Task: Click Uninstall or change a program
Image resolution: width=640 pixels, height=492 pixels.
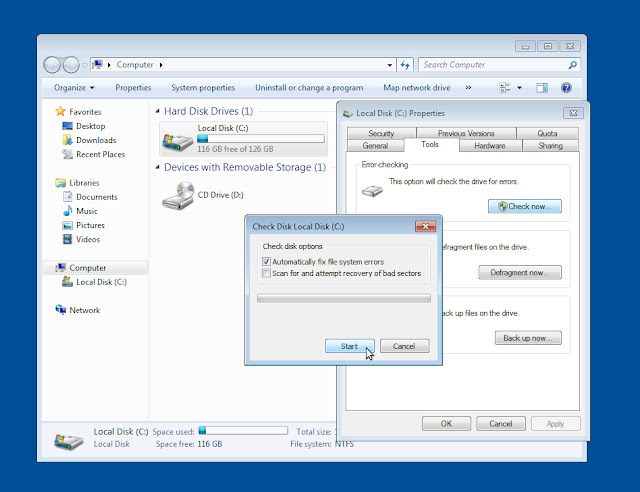Action: click(309, 88)
